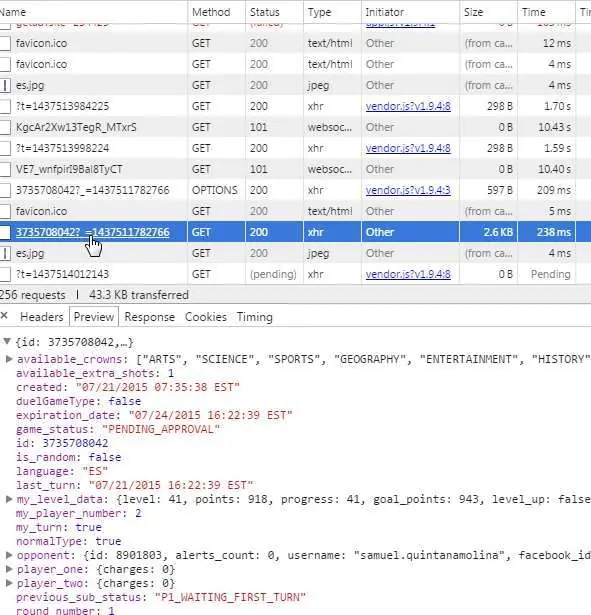Click the 43.3 KB transferred status text
The image size is (591, 615).
139,295
